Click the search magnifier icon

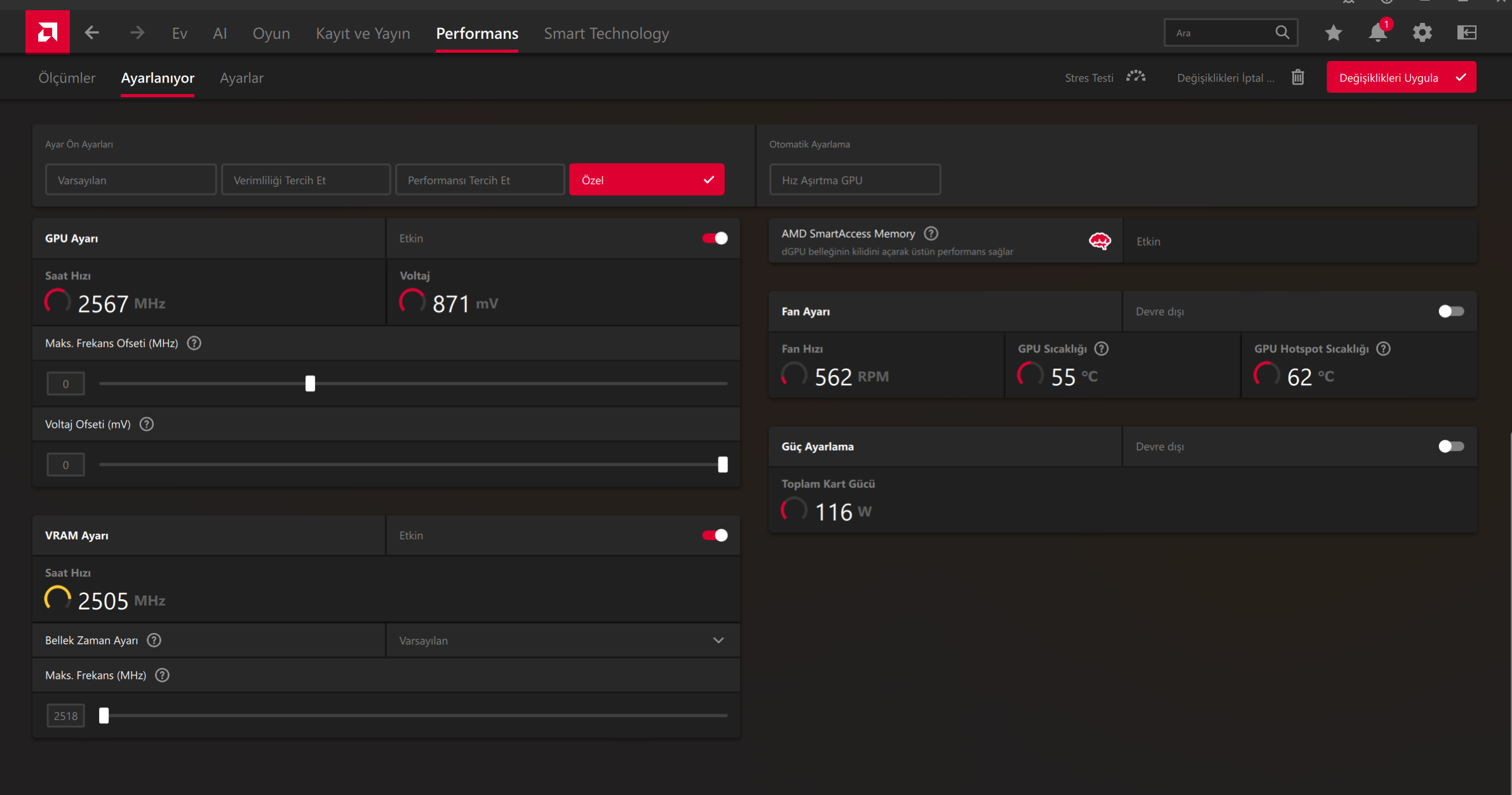pos(1282,32)
